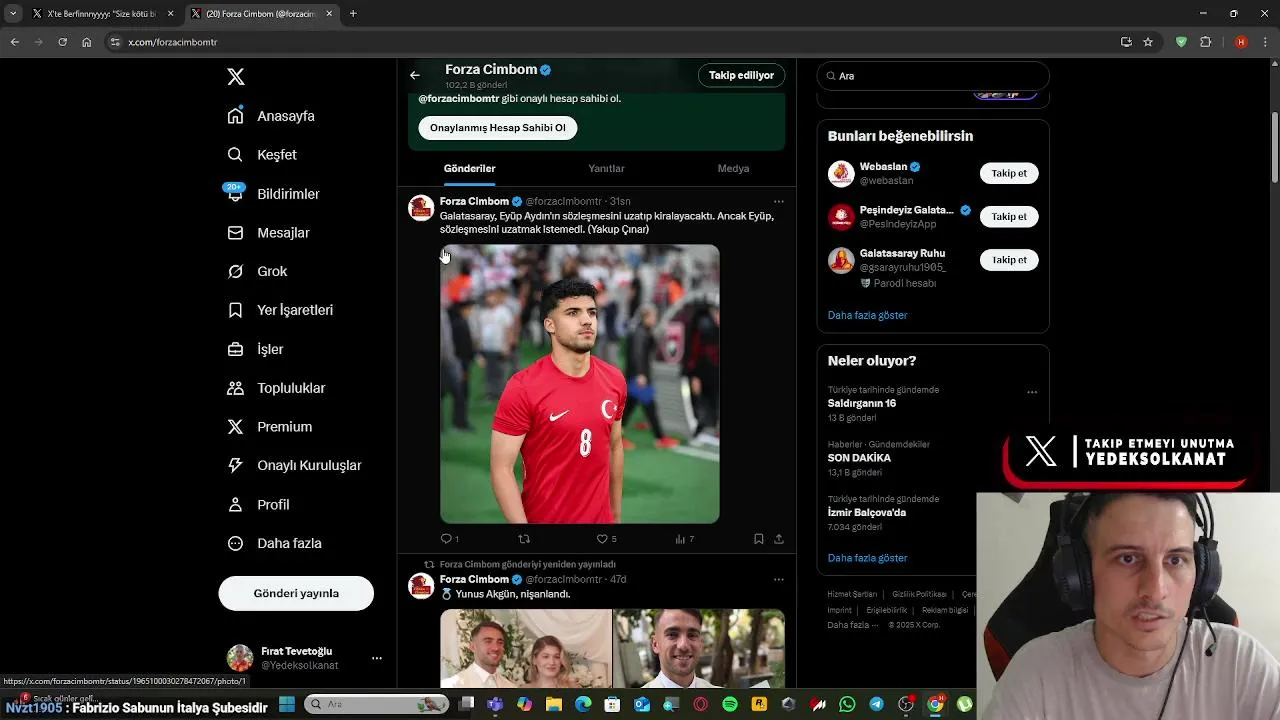The height and width of the screenshot is (720, 1280).
Task: Open more options on Eyüp Aydın post
Action: tap(779, 202)
